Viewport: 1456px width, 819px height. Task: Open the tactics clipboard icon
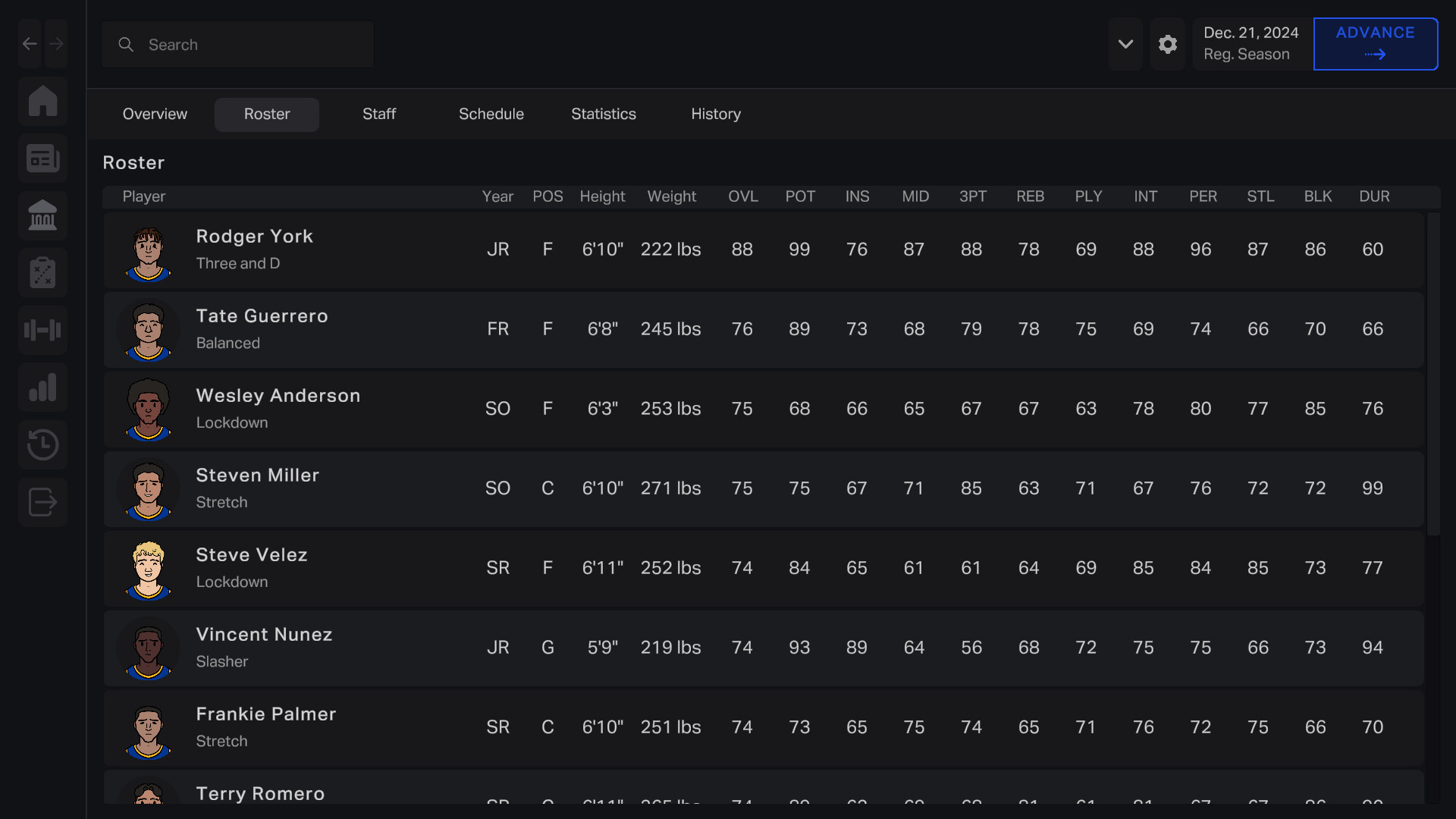pos(42,272)
